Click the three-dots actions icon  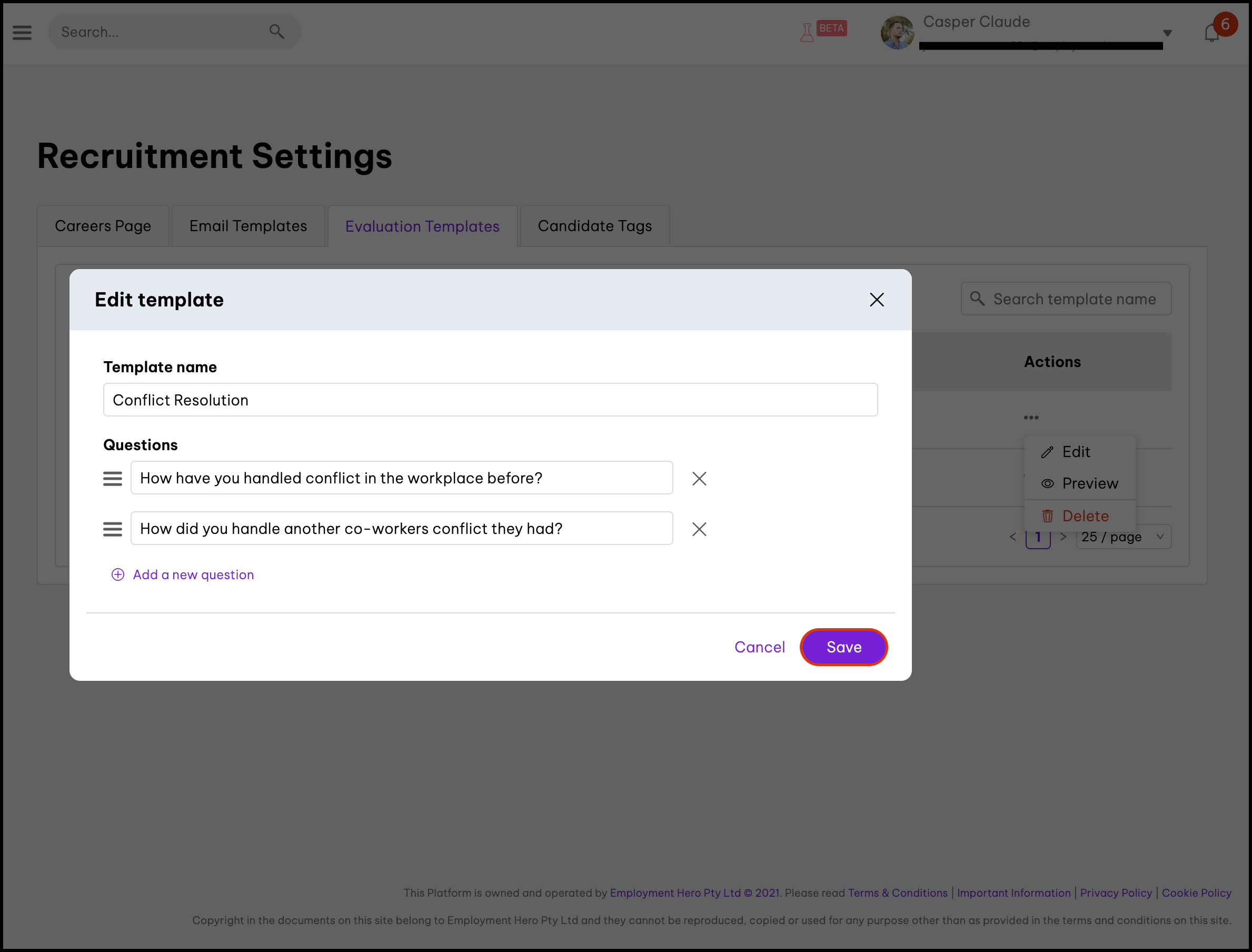1030,418
